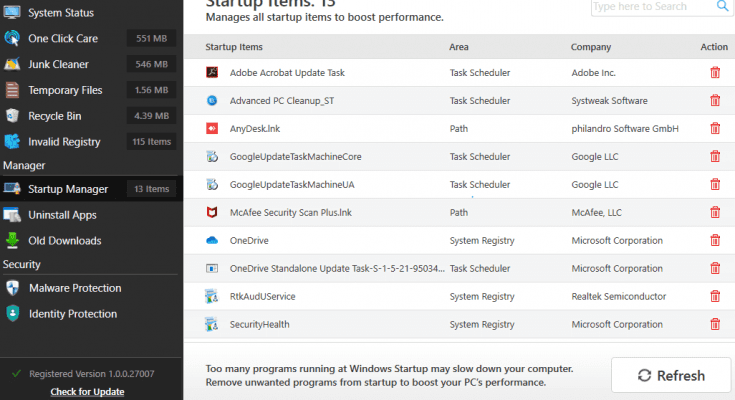
Task: Remove RtkAudUService using its trash icon
Action: (714, 297)
